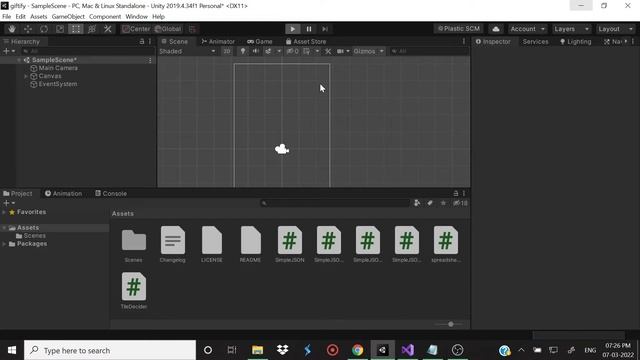Search assets by type icon

(417, 203)
